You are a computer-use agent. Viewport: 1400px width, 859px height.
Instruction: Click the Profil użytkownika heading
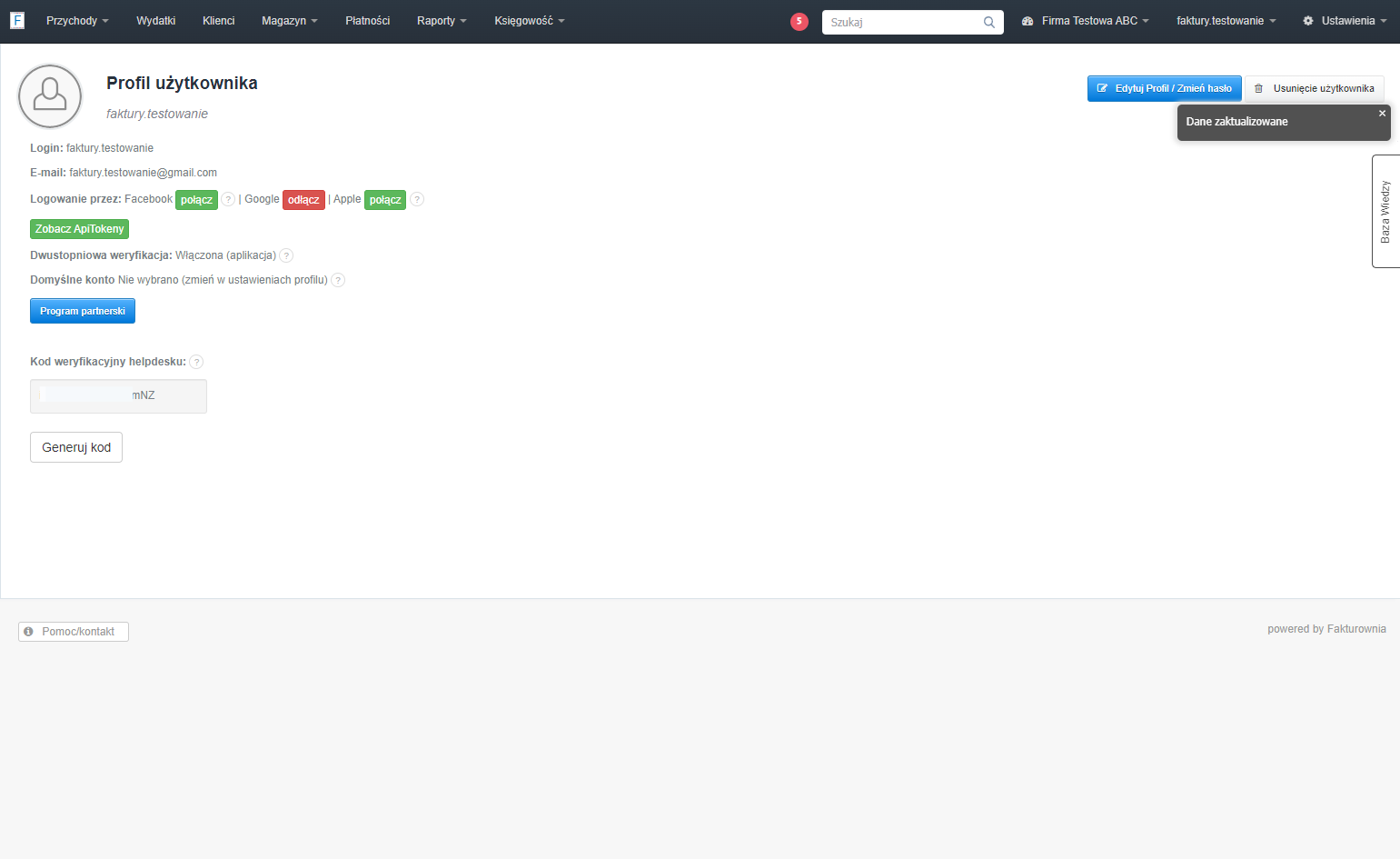coord(182,83)
